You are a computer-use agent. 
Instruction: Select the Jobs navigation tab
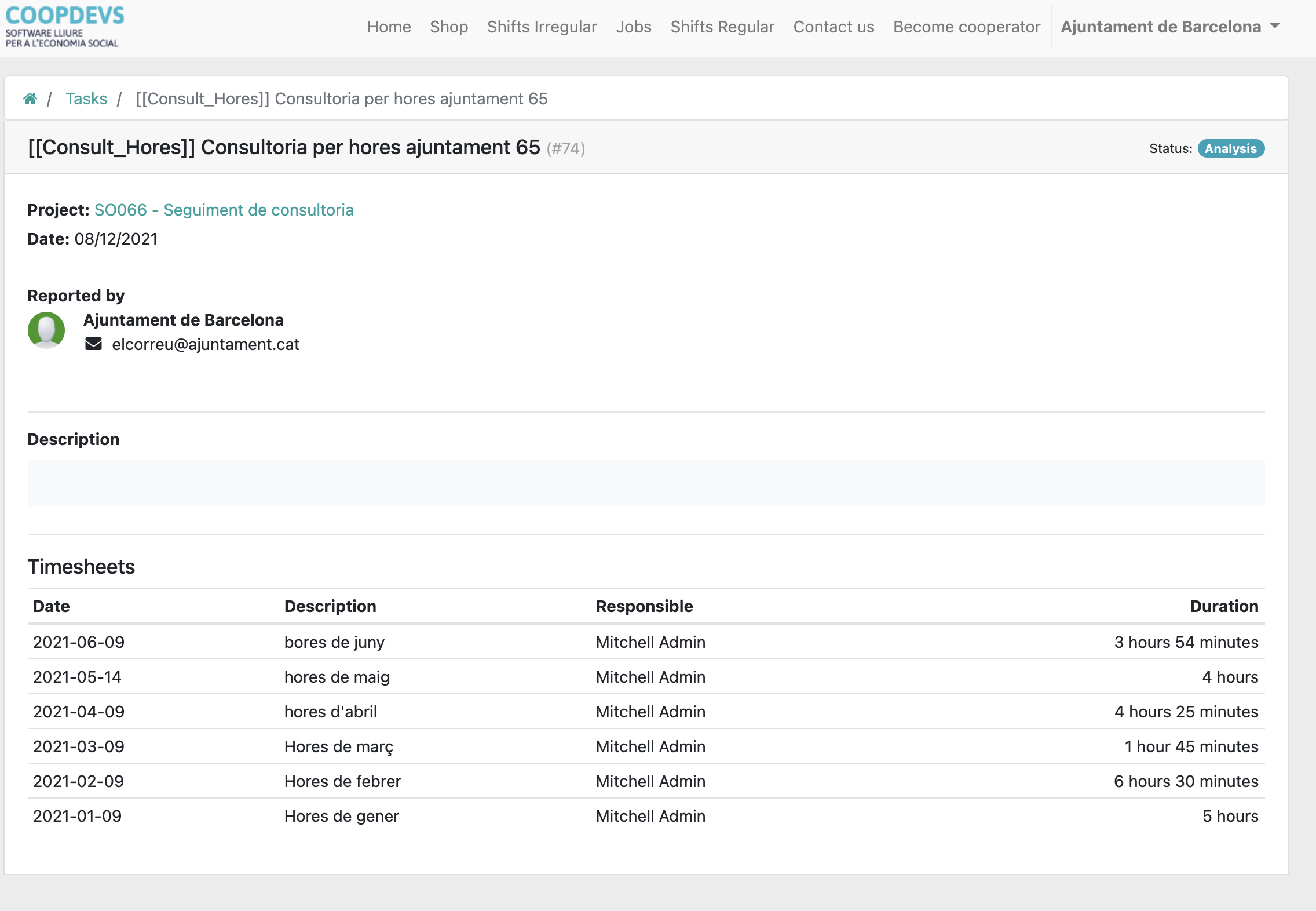pos(634,27)
